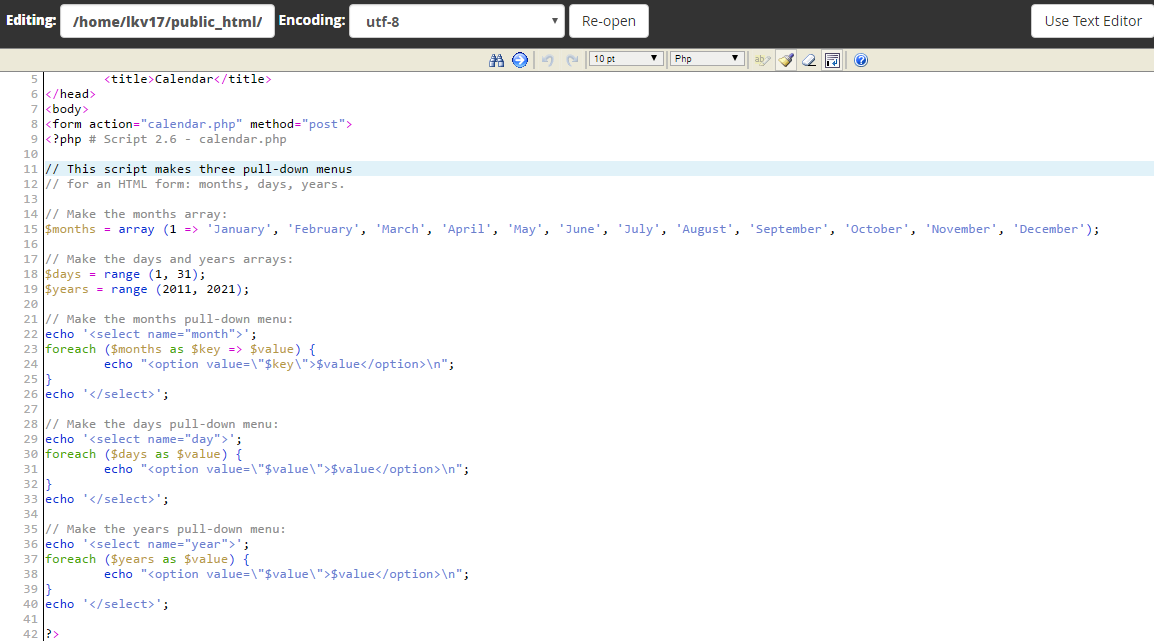Click 'foreach ($years as $value)' line
Screen dimensions: 1154x641
pos(147,559)
